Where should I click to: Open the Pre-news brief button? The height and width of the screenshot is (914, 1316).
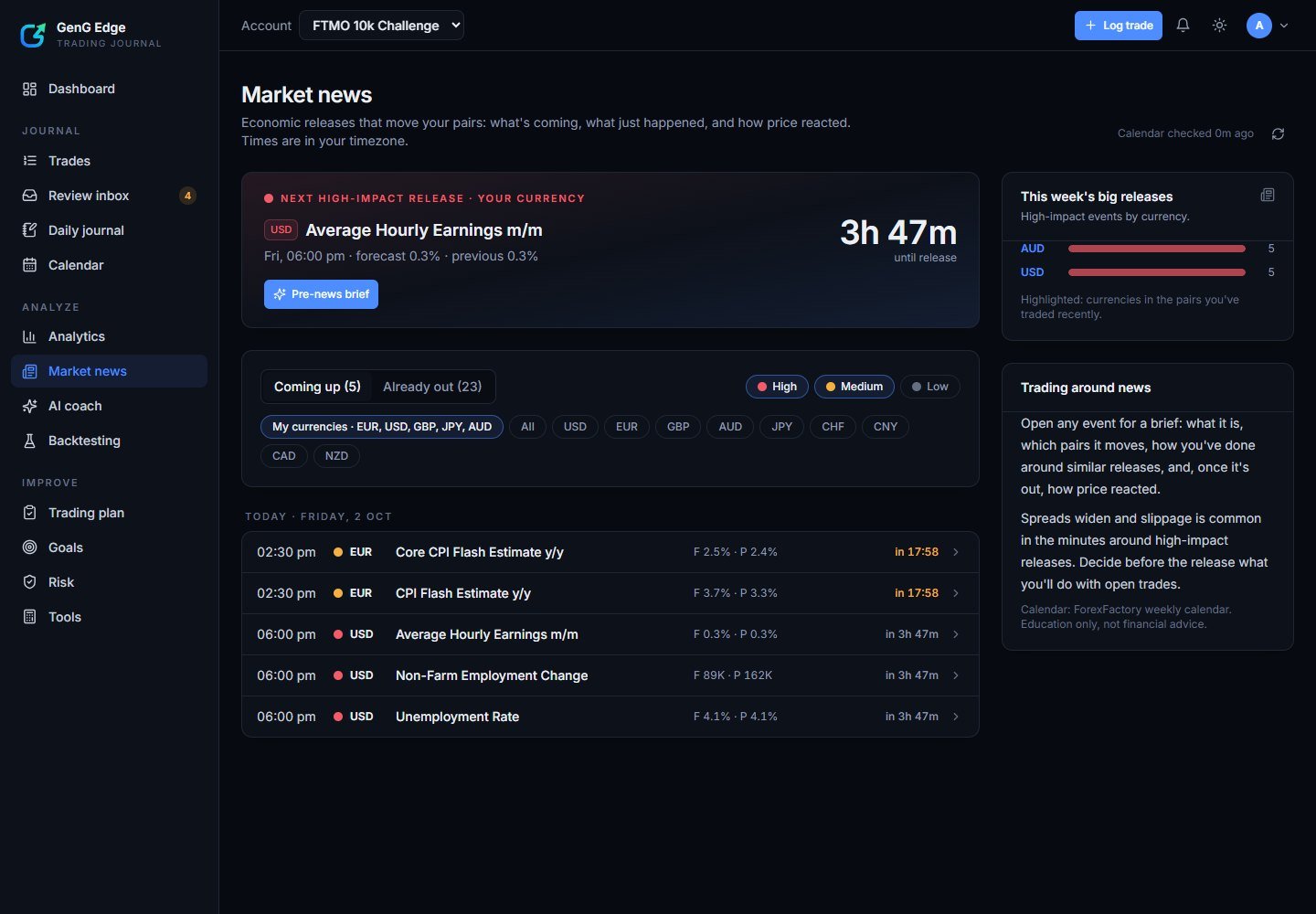(x=321, y=294)
